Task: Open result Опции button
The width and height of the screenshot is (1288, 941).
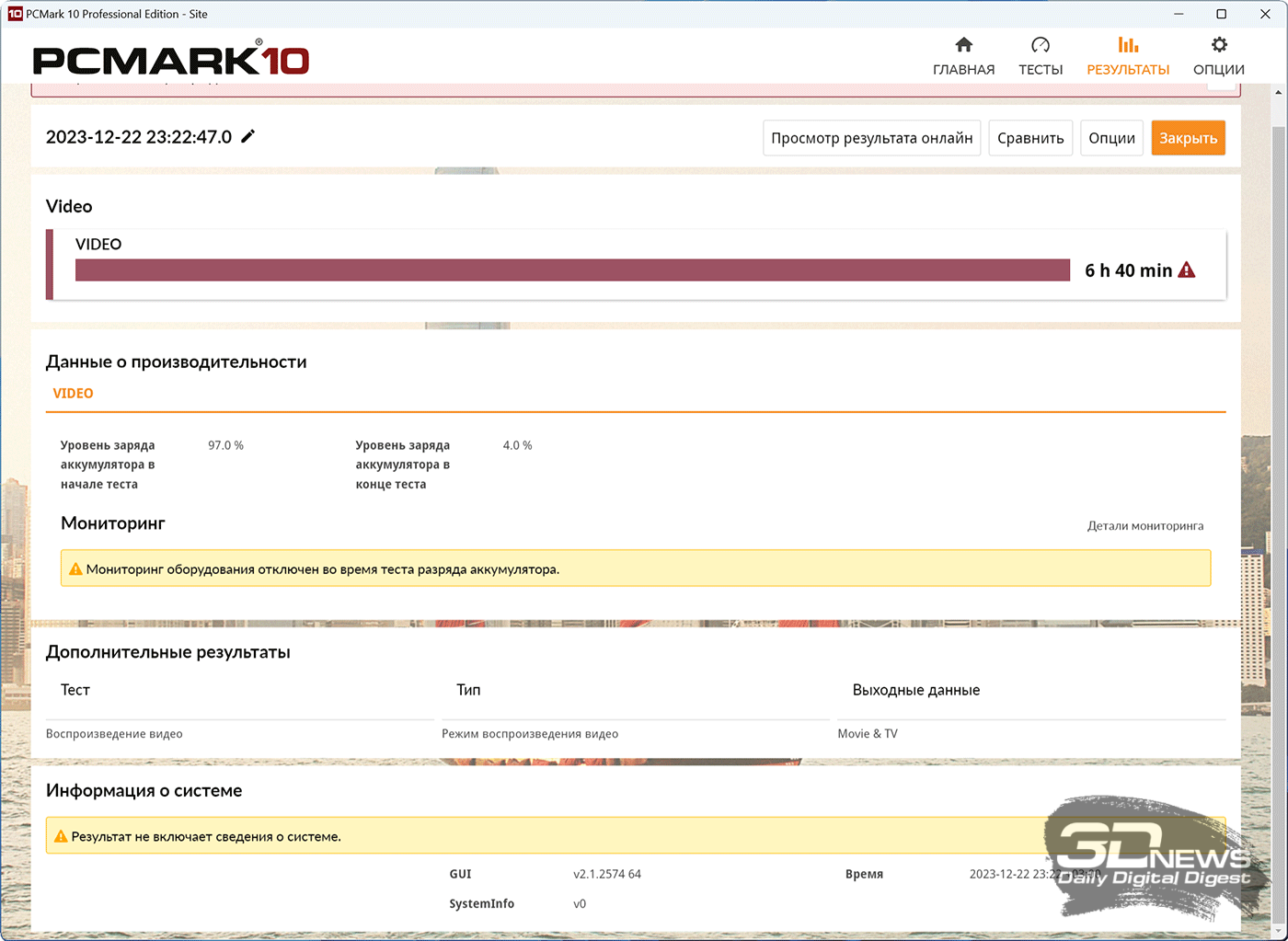Action: 1111,138
